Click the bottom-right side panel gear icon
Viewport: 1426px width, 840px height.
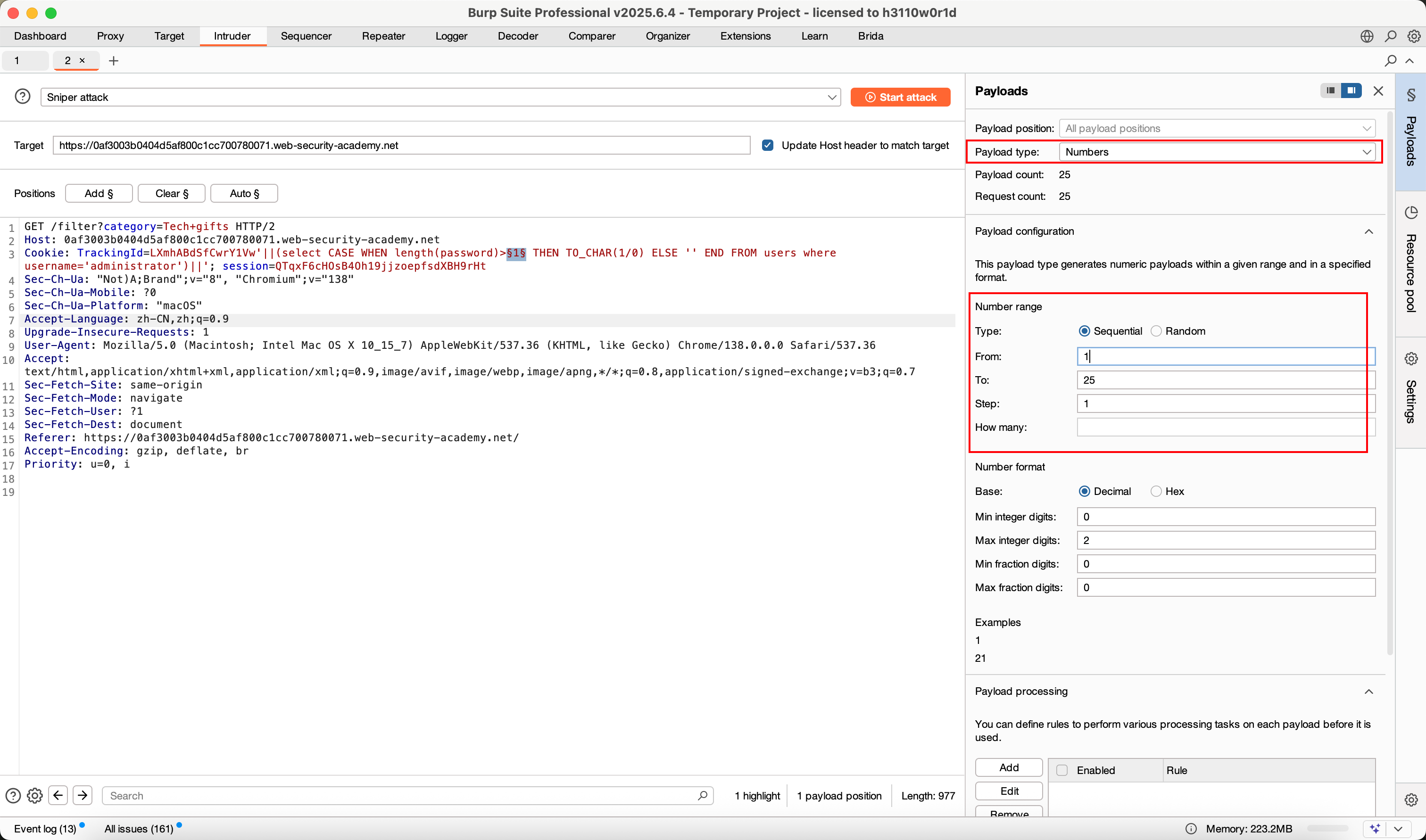pos(1411,799)
